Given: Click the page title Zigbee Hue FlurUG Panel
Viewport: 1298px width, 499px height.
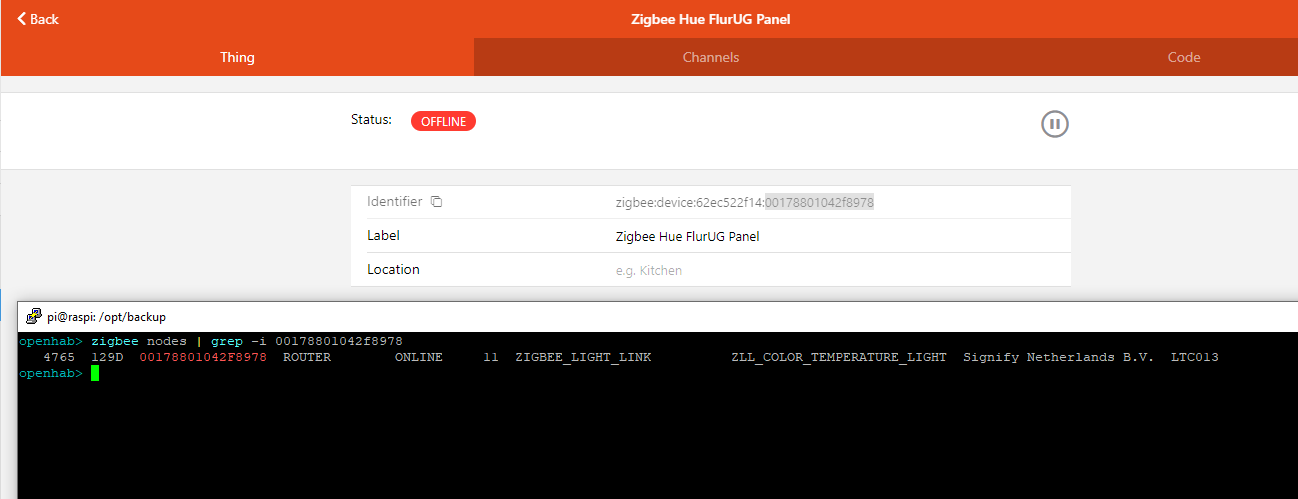Looking at the screenshot, I should coord(711,19).
